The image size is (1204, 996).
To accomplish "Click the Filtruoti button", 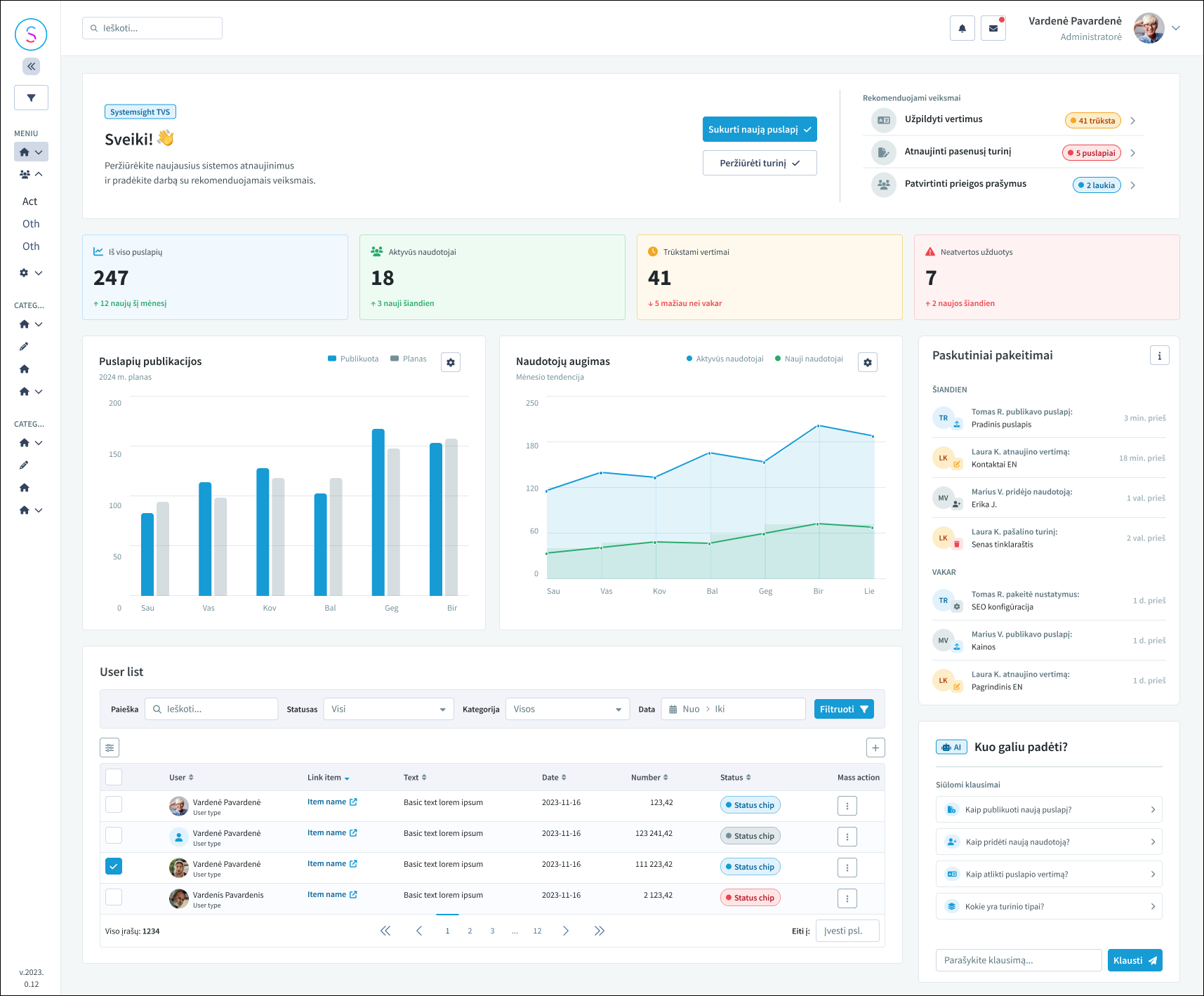I will point(844,709).
